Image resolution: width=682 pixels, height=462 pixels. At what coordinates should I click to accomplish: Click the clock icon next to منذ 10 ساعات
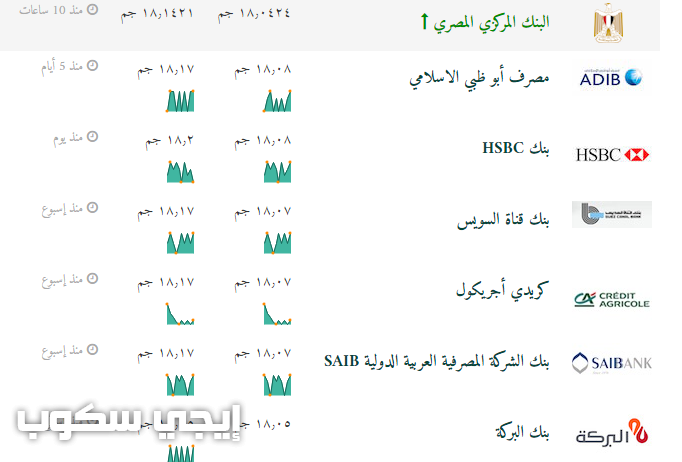(92, 9)
